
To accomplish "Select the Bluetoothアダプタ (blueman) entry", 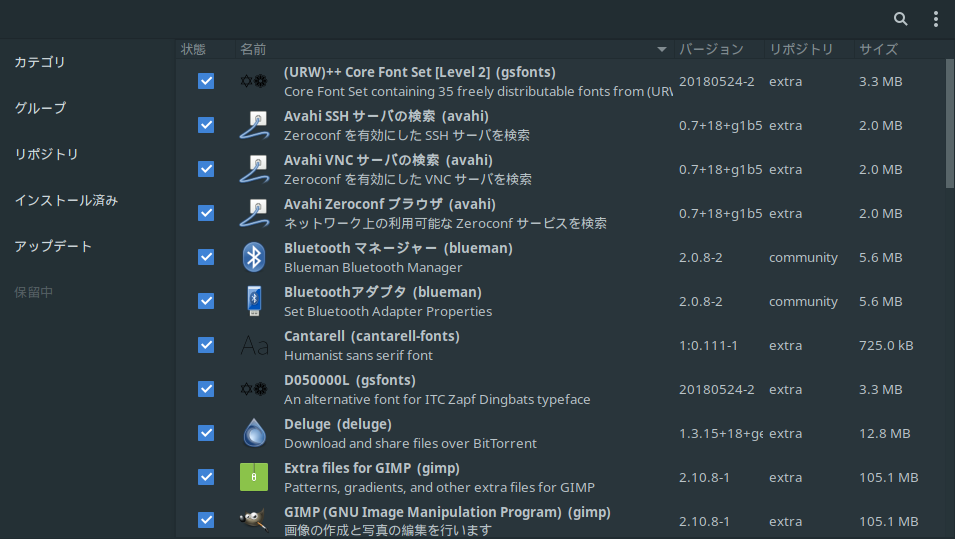I will pyautogui.click(x=382, y=292).
